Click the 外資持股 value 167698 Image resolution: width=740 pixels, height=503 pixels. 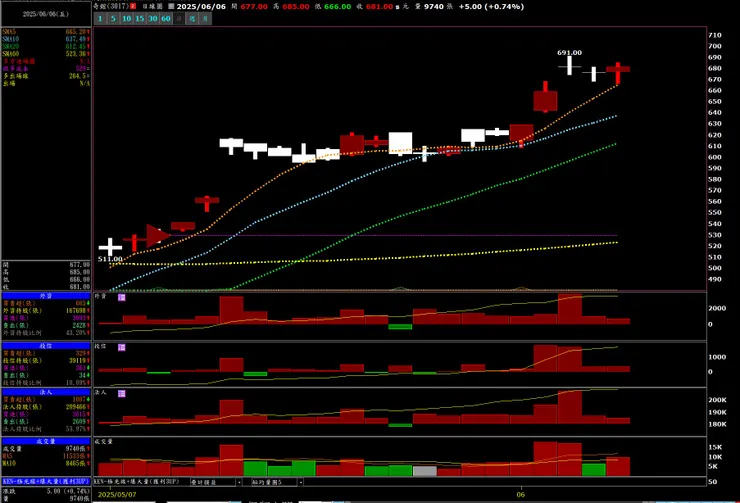click(x=77, y=311)
